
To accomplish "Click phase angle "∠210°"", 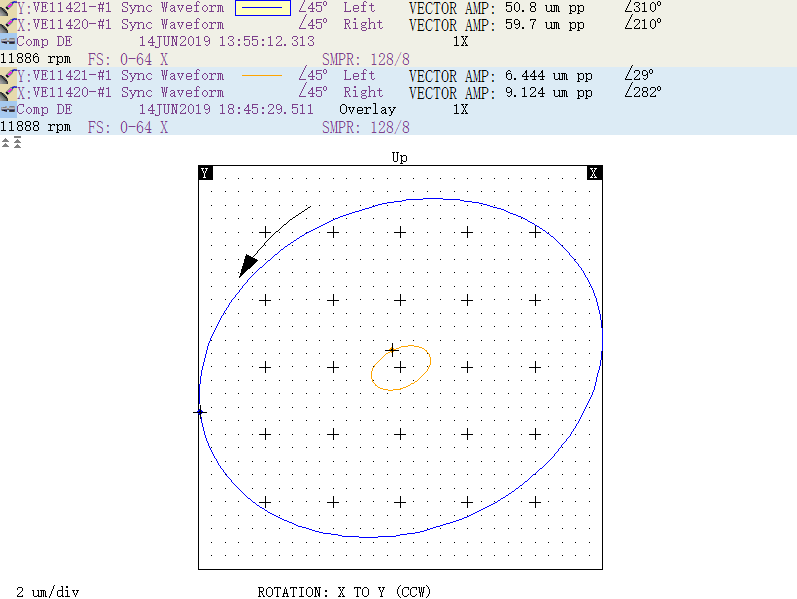I will 643,24.
